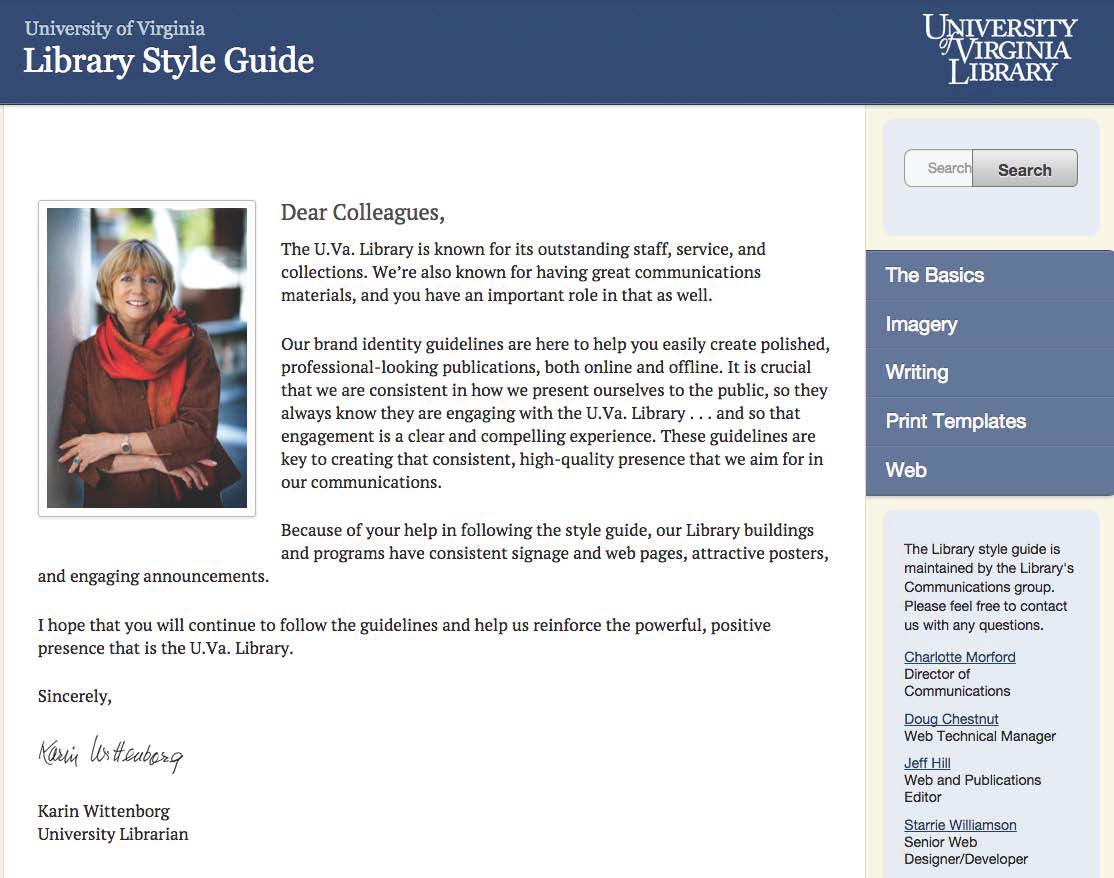1114x878 pixels.
Task: Open Print Templates in the sidebar
Action: [955, 421]
